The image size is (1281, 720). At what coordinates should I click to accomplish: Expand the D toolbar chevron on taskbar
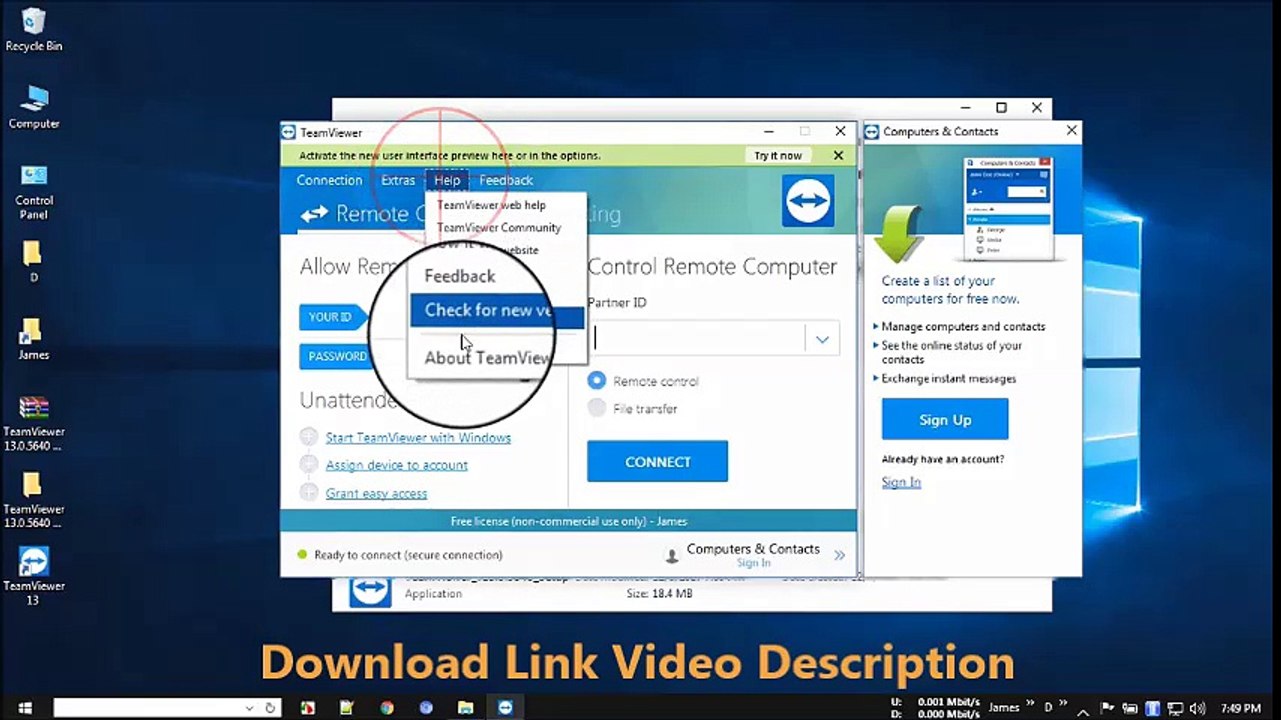click(1063, 705)
